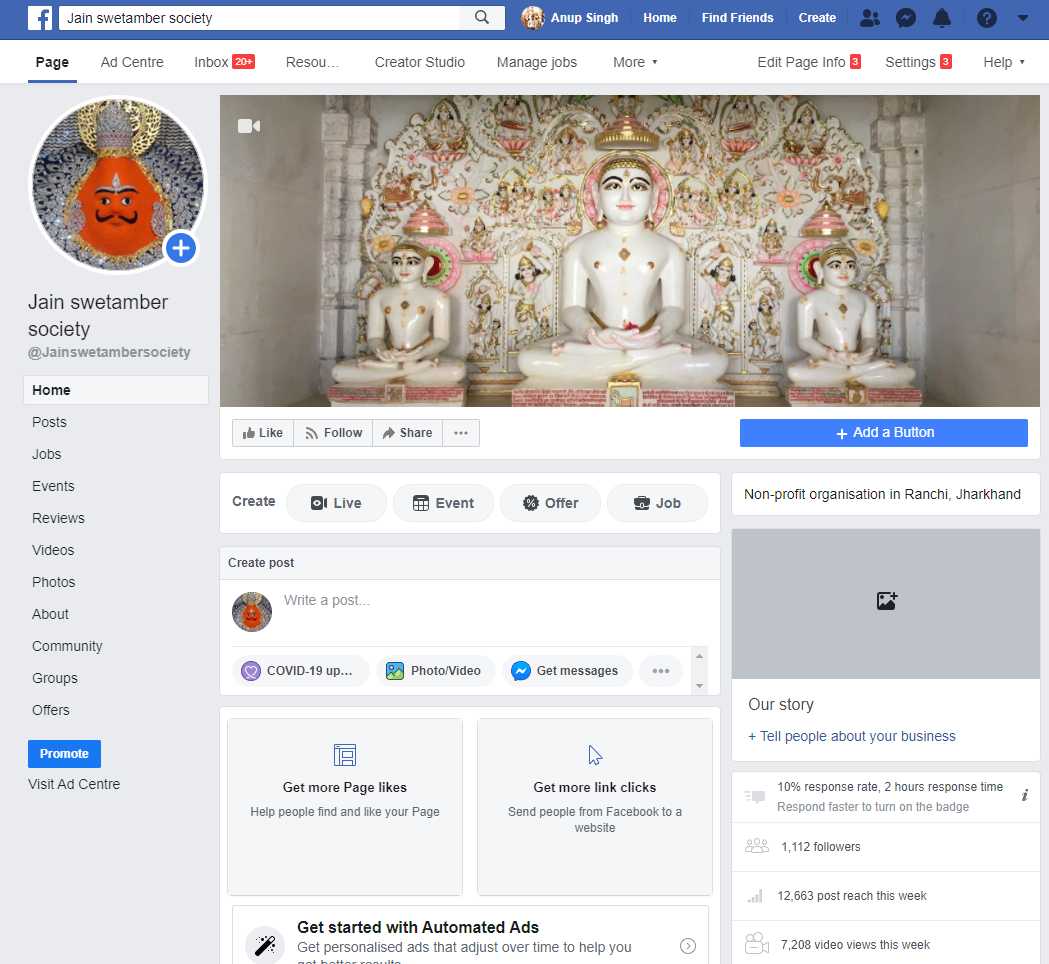This screenshot has width=1049, height=964.
Task: Expand the account dropdown arrow
Action: coord(1022,18)
